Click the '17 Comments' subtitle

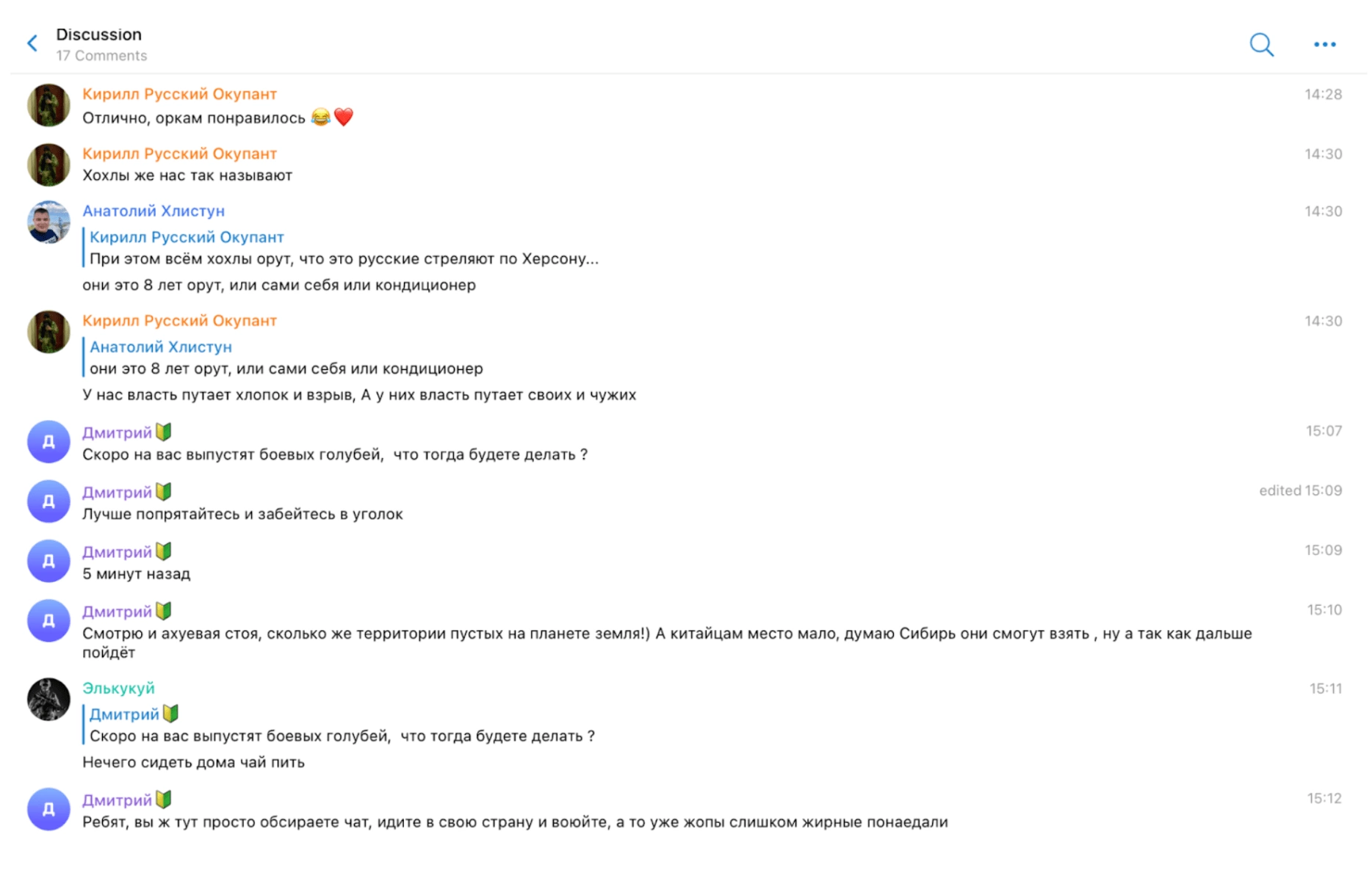[101, 56]
